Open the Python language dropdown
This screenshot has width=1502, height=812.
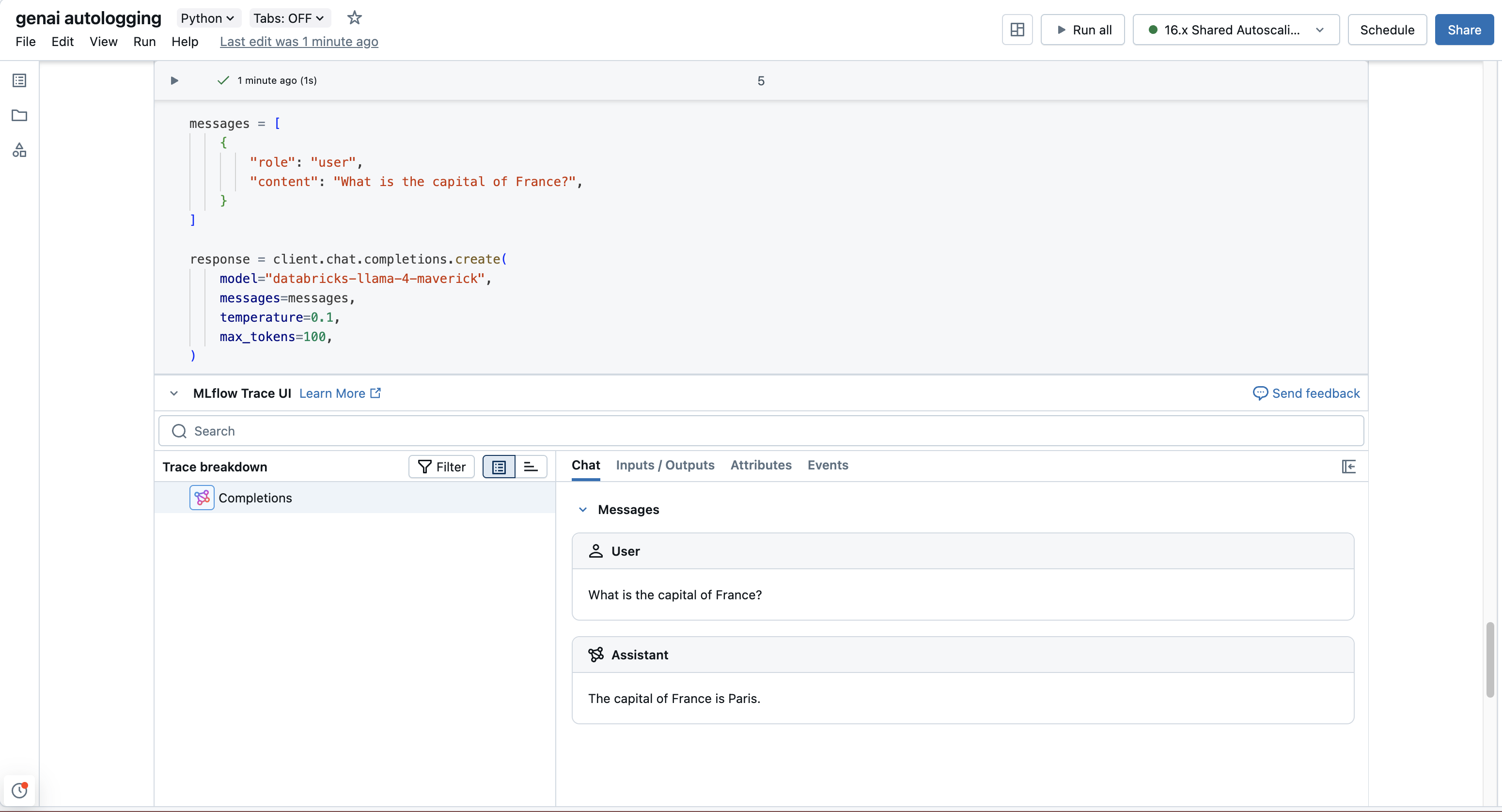[x=207, y=18]
